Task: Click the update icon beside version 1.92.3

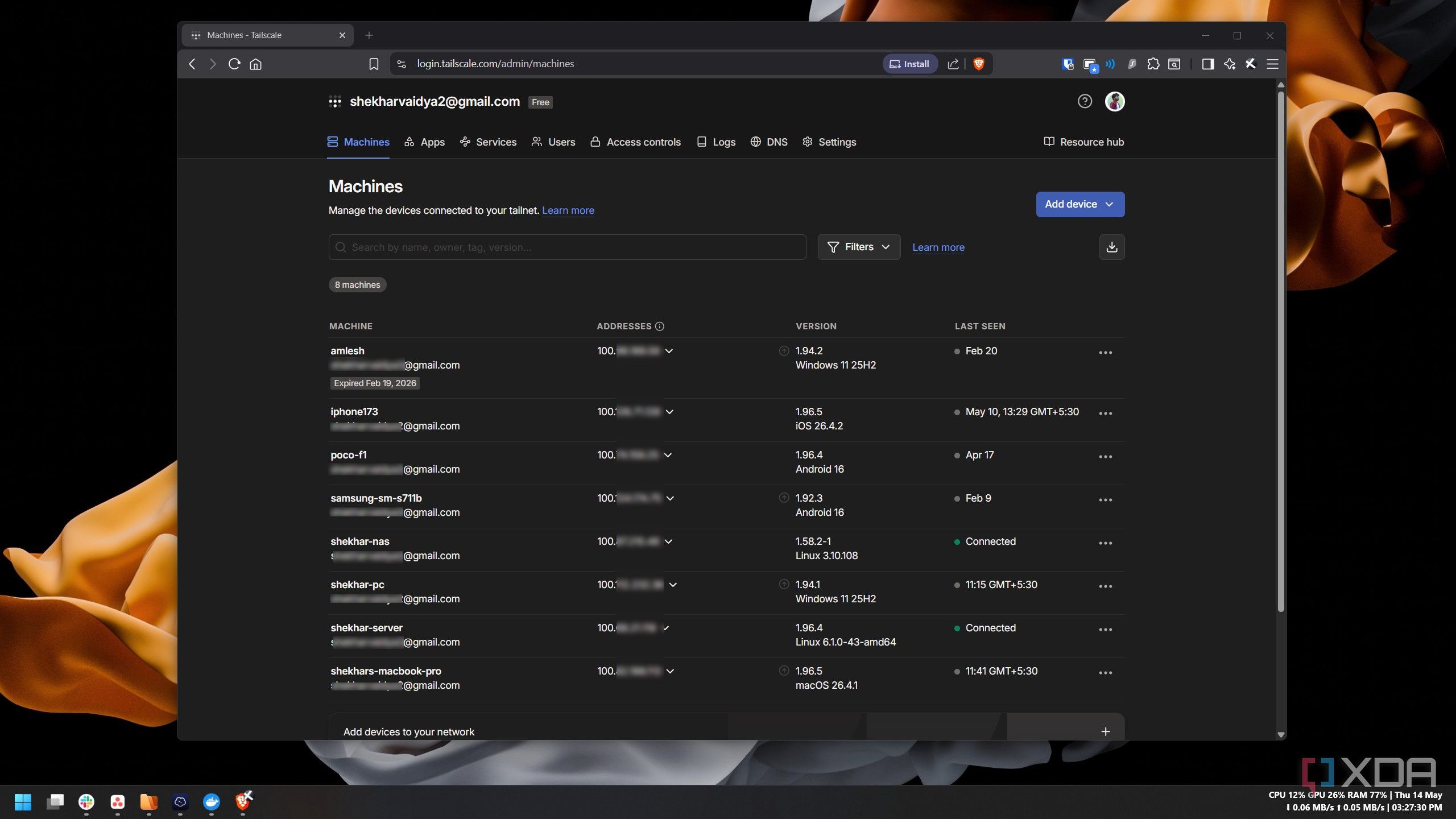Action: (784, 498)
